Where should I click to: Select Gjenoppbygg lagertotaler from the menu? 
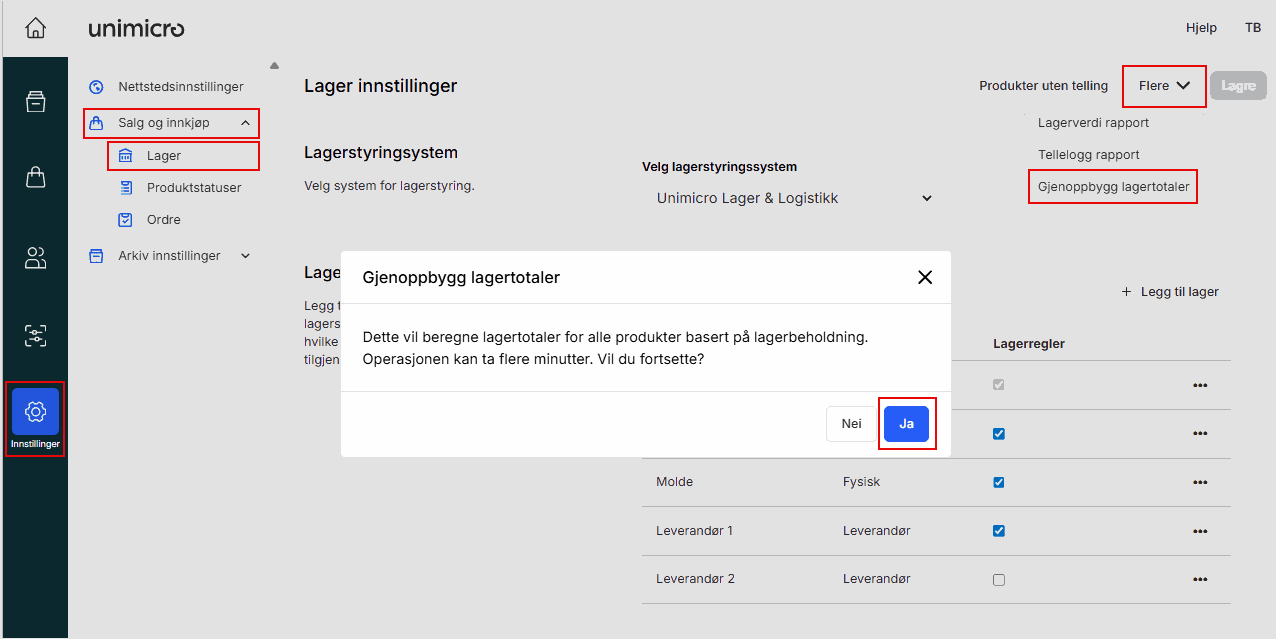[x=1112, y=186]
